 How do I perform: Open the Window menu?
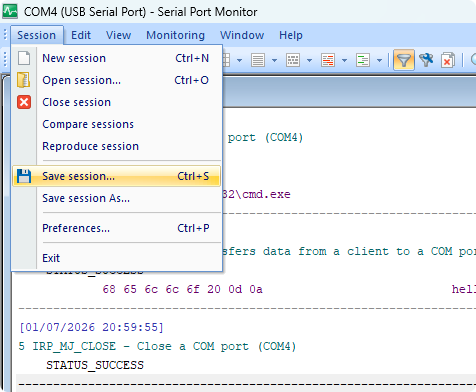click(242, 35)
